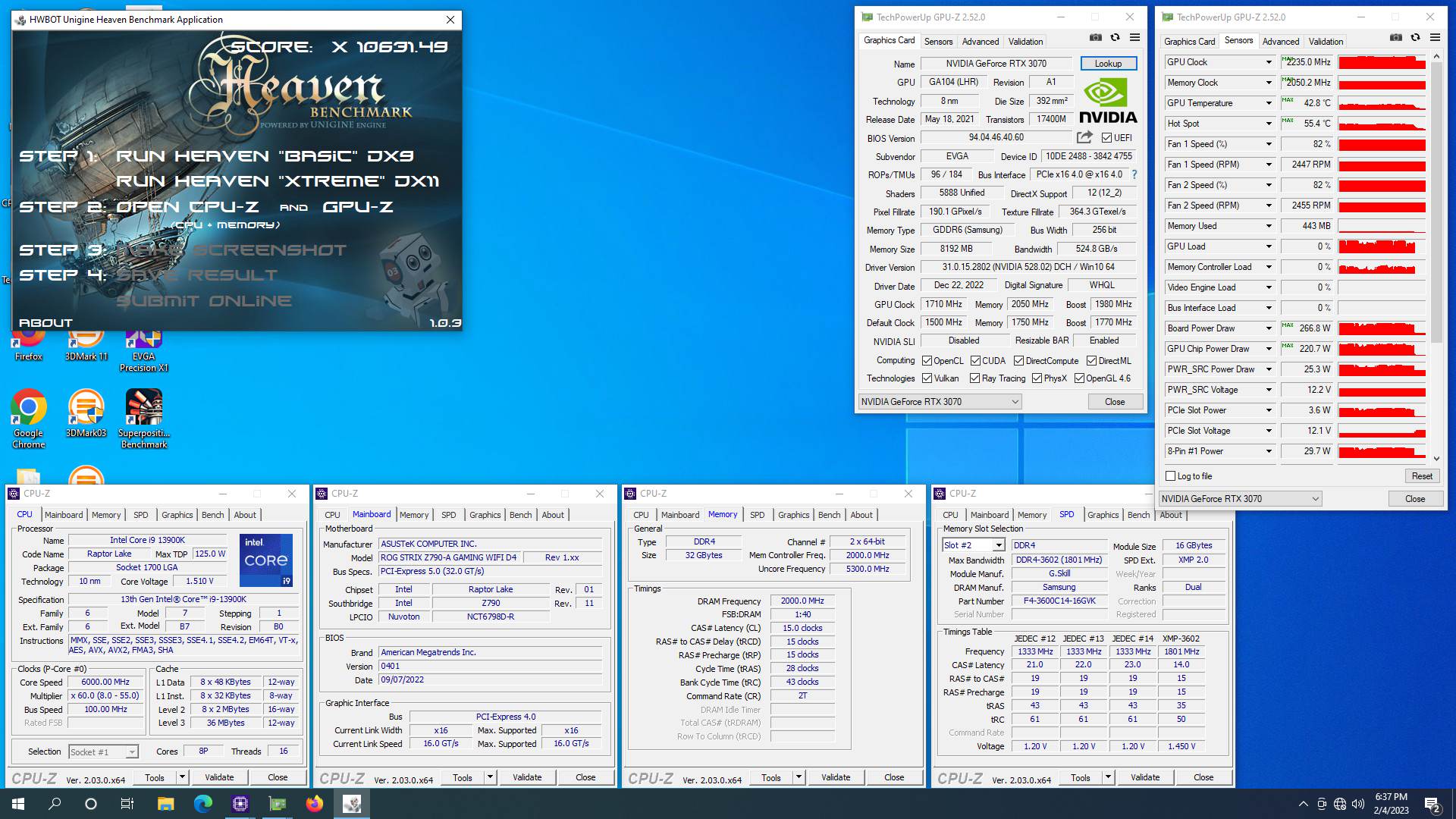
Task: Click Run Heaven "Xtreme" DX11 option
Action: (x=278, y=181)
